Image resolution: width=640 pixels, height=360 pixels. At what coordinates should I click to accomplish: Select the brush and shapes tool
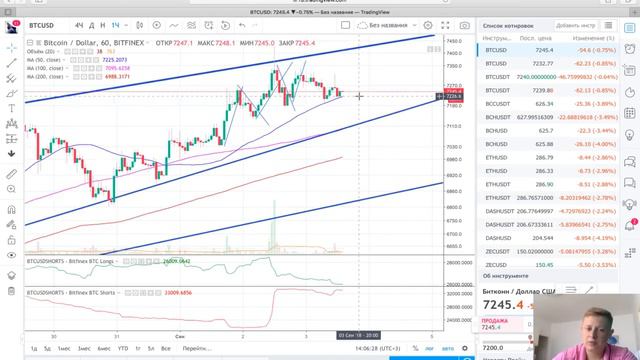(x=11, y=93)
